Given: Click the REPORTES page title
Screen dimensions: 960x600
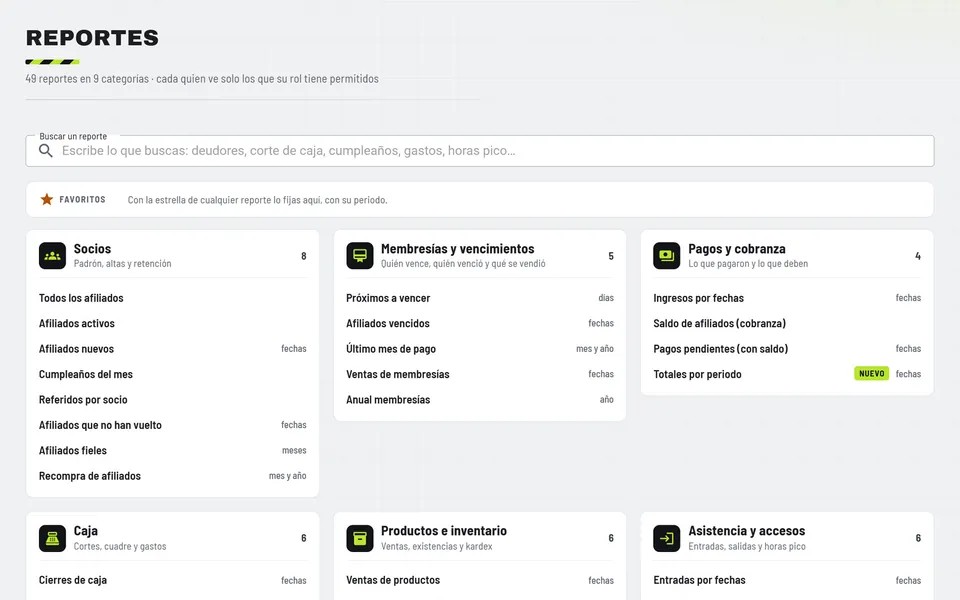Looking at the screenshot, I should 92,38.
